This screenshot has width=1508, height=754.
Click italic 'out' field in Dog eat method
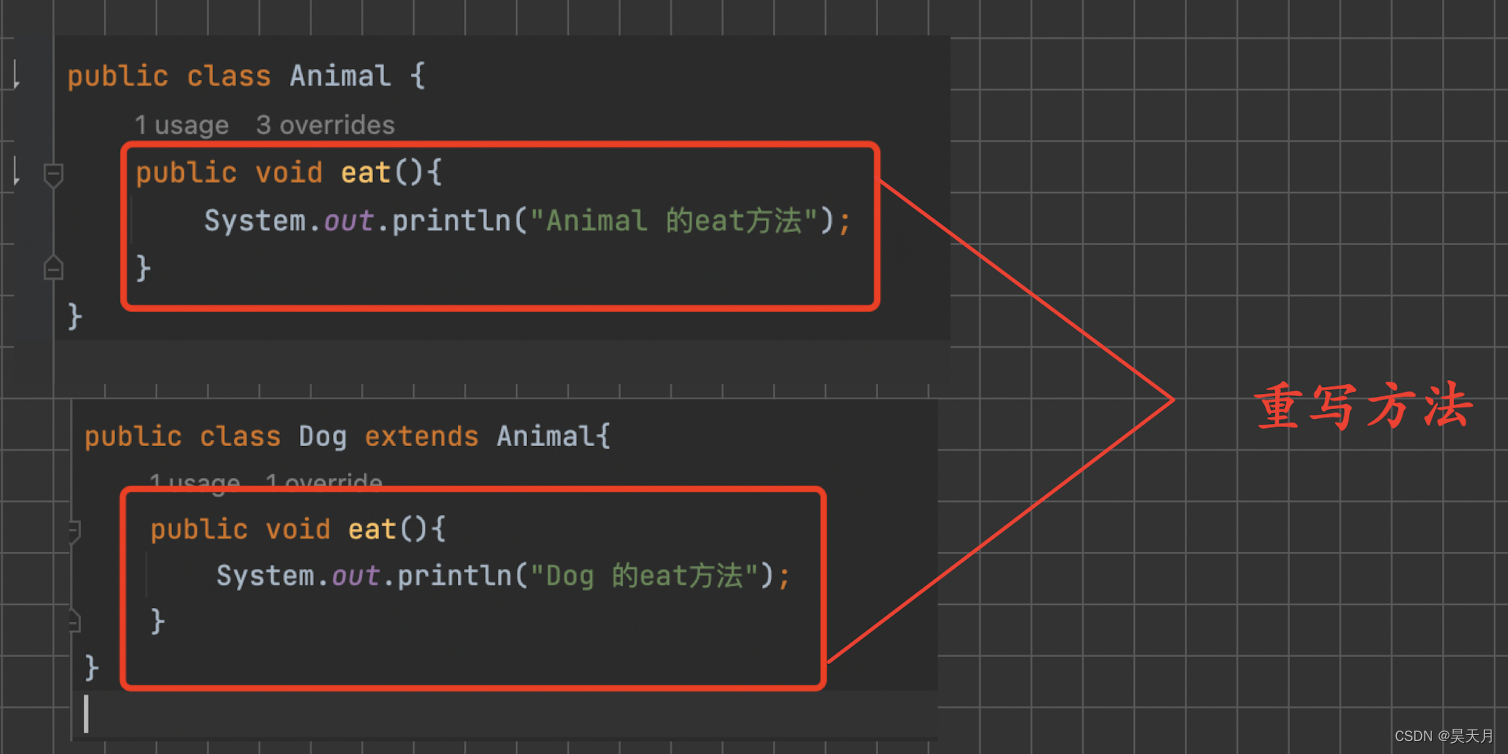(356, 576)
